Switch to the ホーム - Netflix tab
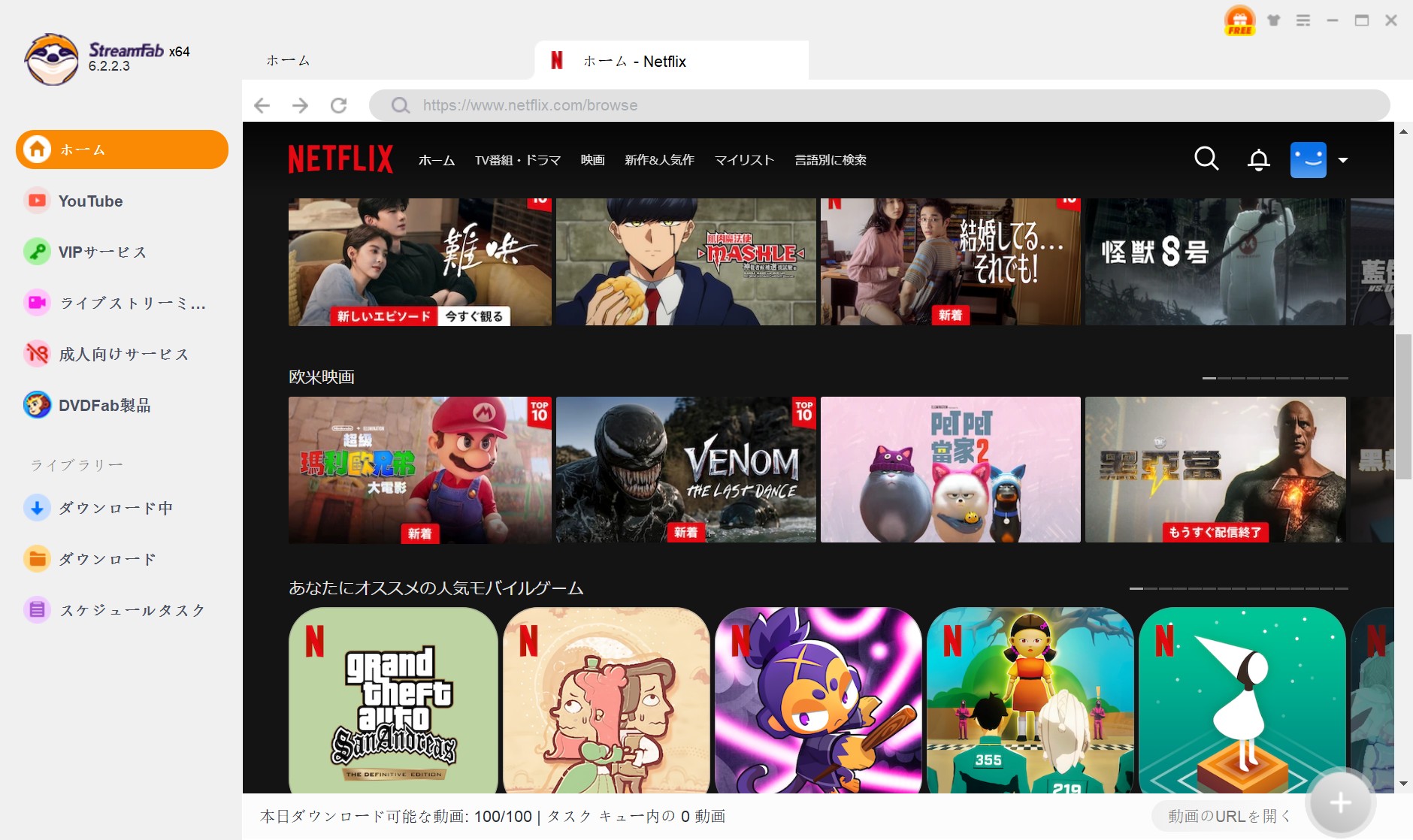This screenshot has height=840, width=1413. (x=671, y=61)
